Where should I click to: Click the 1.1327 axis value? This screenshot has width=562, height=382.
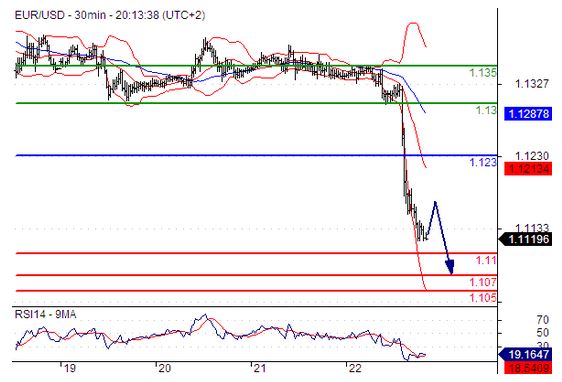pyautogui.click(x=532, y=84)
